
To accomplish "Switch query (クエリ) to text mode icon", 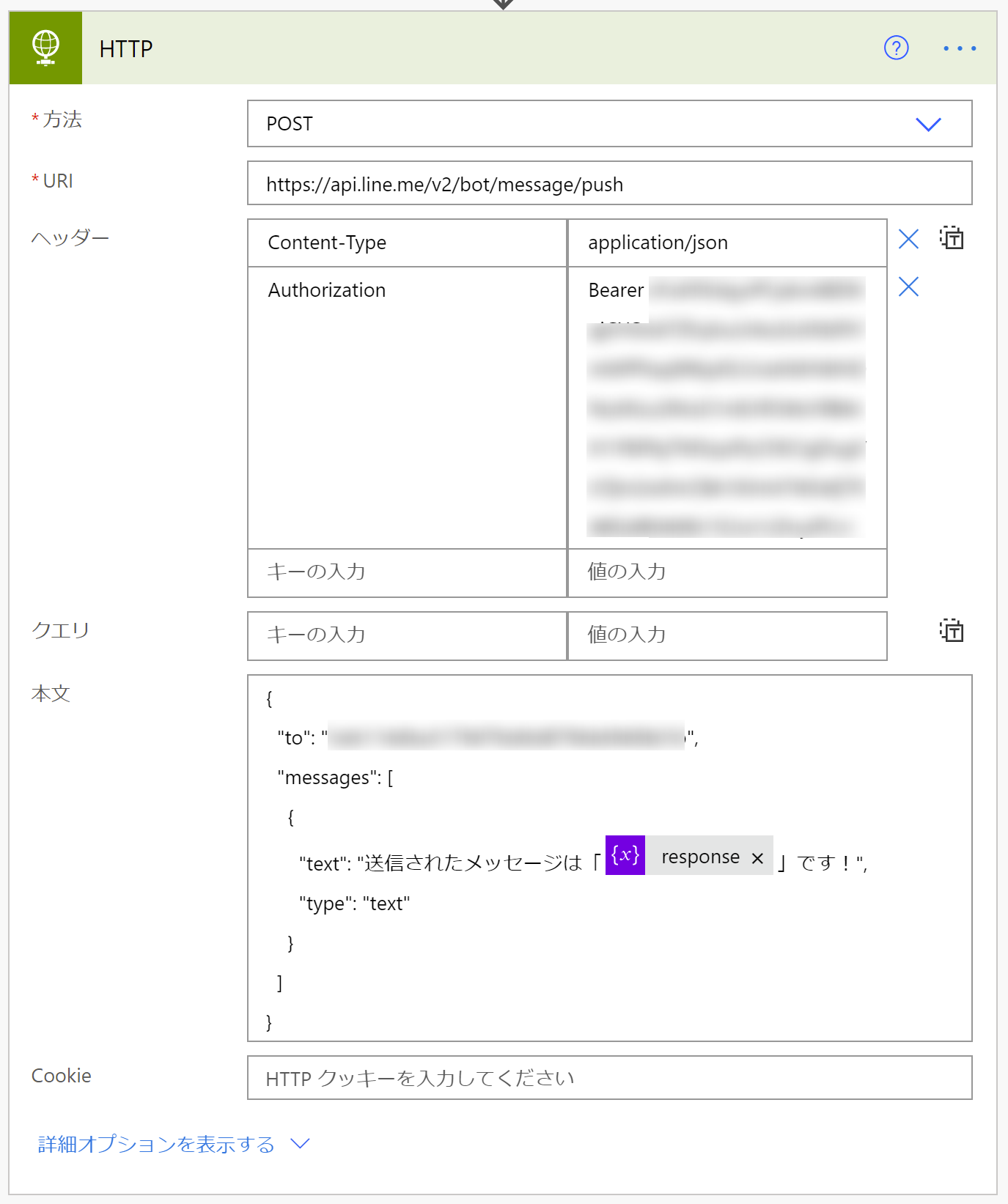I will [x=952, y=631].
